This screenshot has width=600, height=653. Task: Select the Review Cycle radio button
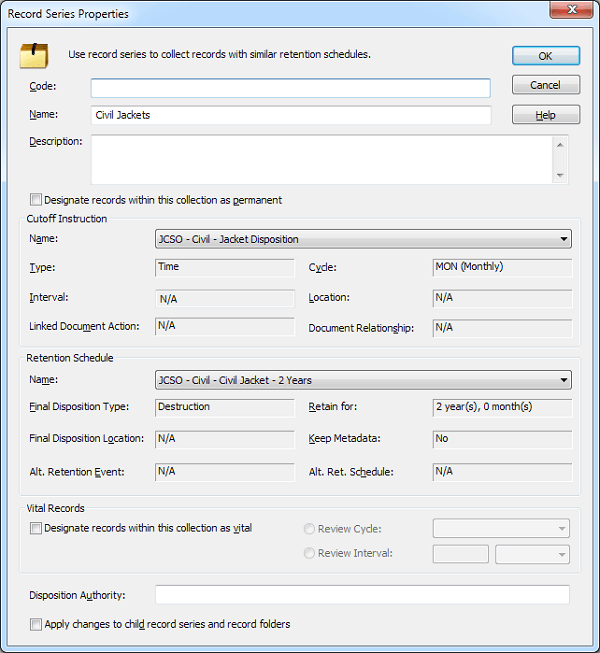click(309, 529)
